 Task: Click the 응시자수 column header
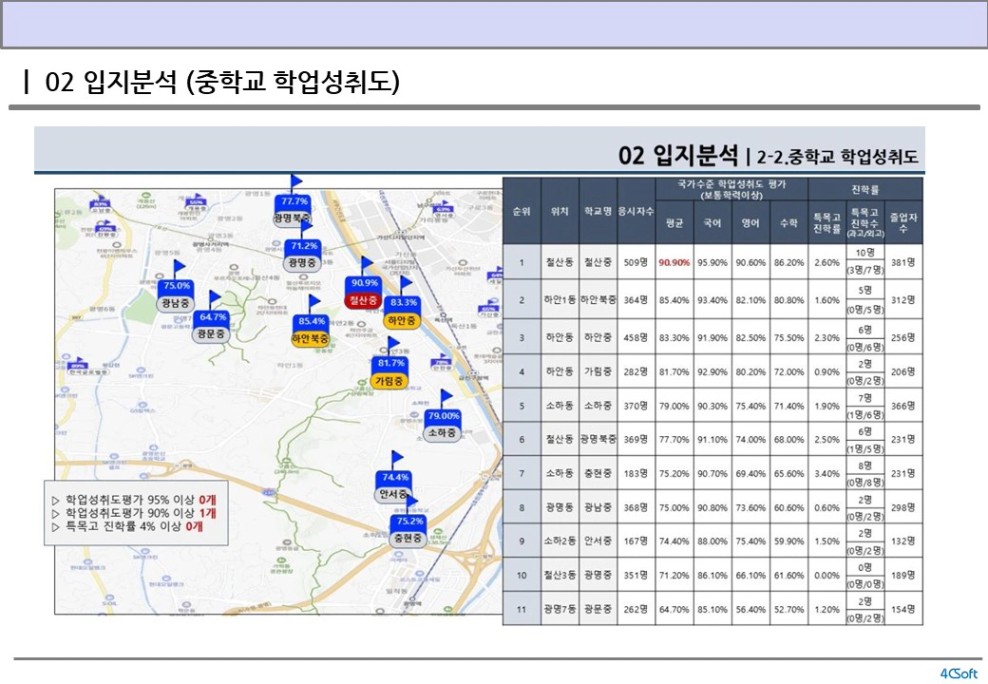(636, 212)
